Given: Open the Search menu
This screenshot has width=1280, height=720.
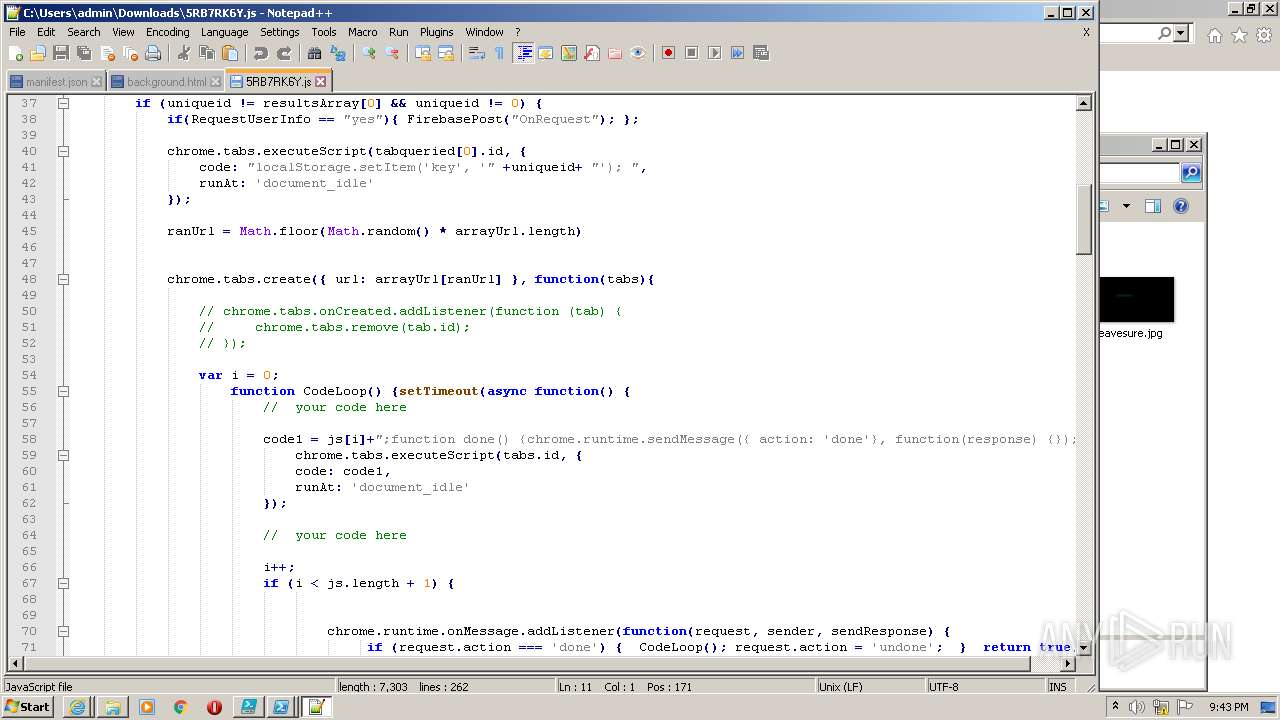Looking at the screenshot, I should (84, 32).
